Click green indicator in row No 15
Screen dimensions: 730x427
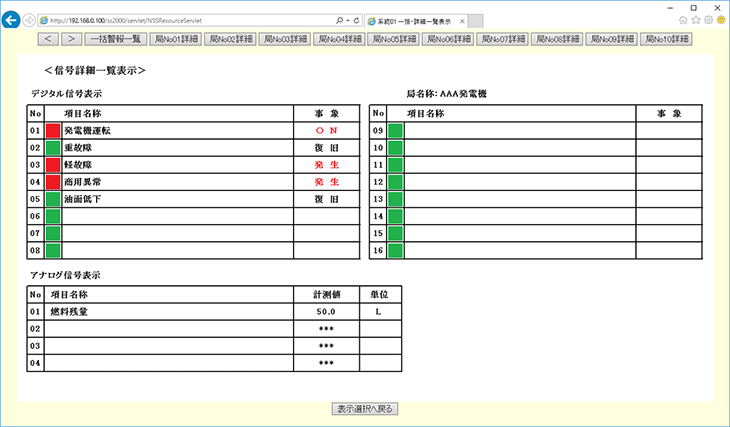click(396, 233)
